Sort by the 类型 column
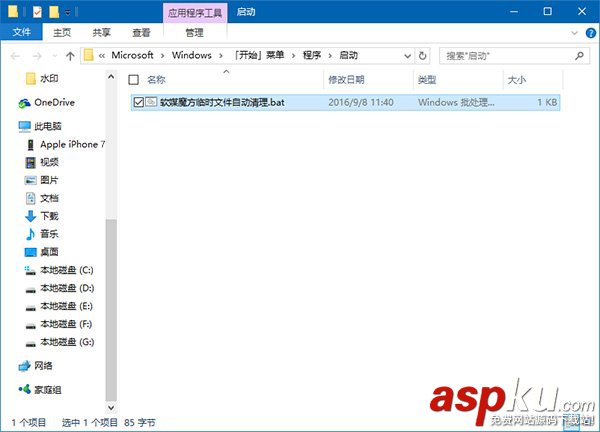The height and width of the screenshot is (432, 600). tap(427, 80)
